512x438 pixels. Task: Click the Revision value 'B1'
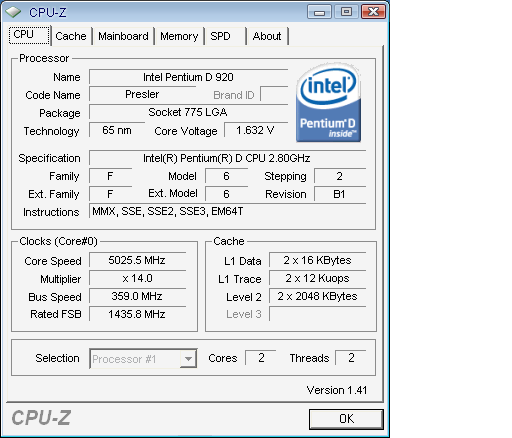coord(340,194)
